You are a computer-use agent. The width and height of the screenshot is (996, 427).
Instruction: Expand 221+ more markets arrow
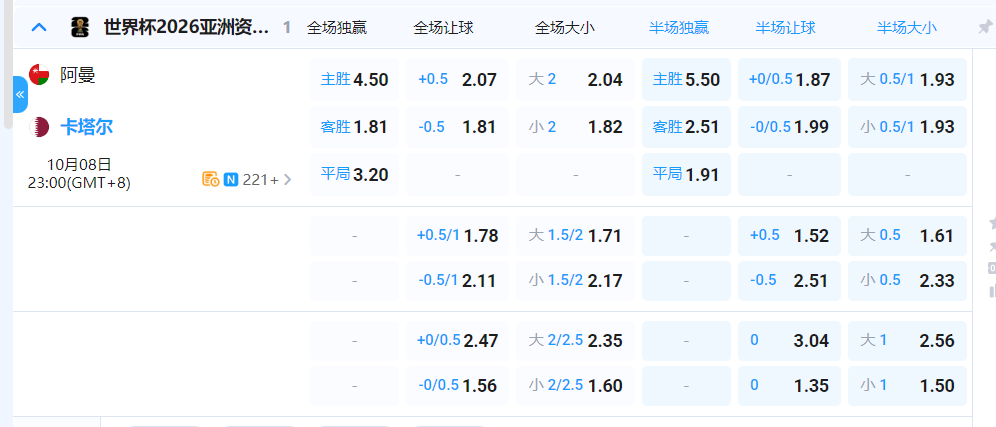coord(288,180)
